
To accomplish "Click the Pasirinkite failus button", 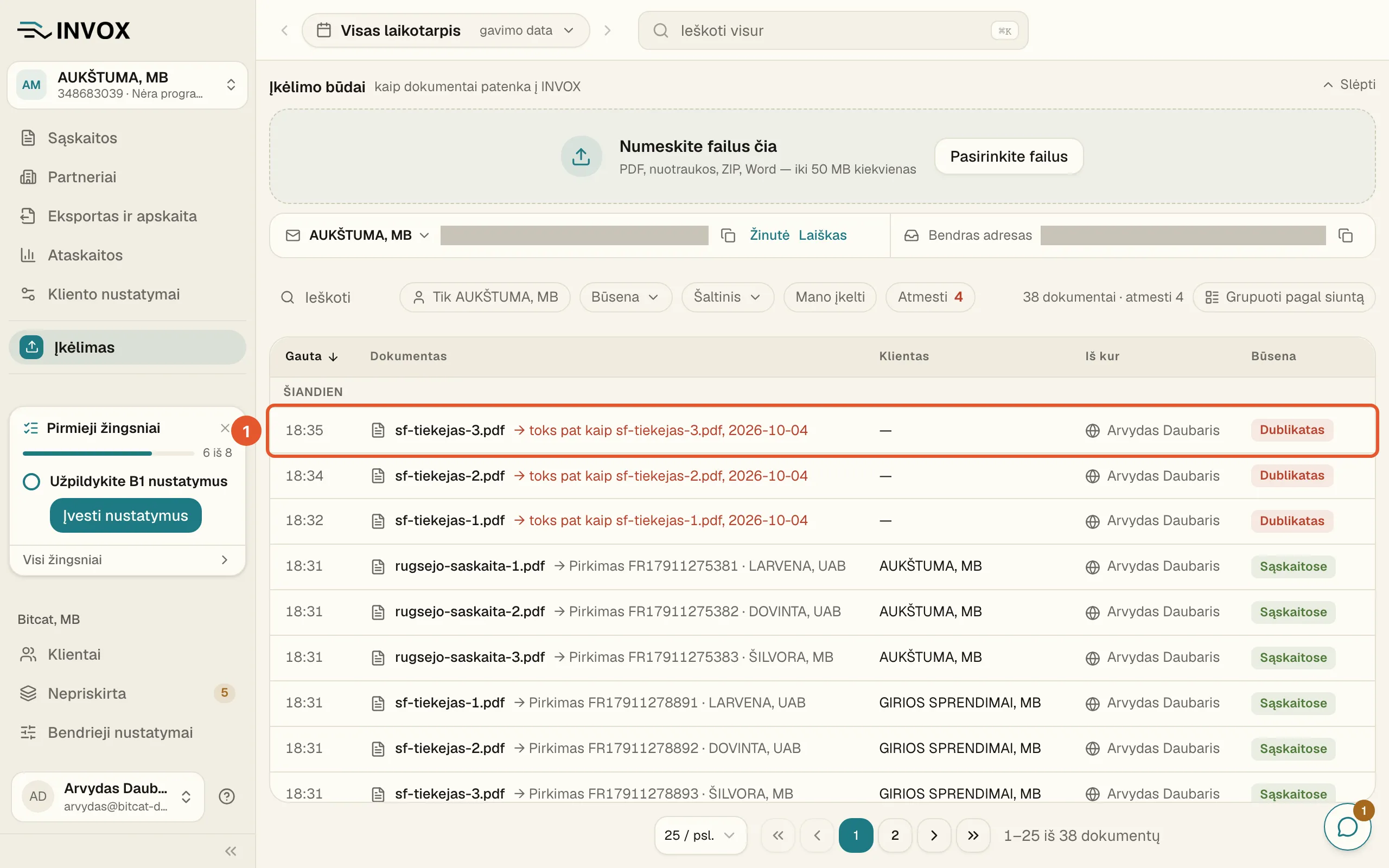I will point(1009,156).
